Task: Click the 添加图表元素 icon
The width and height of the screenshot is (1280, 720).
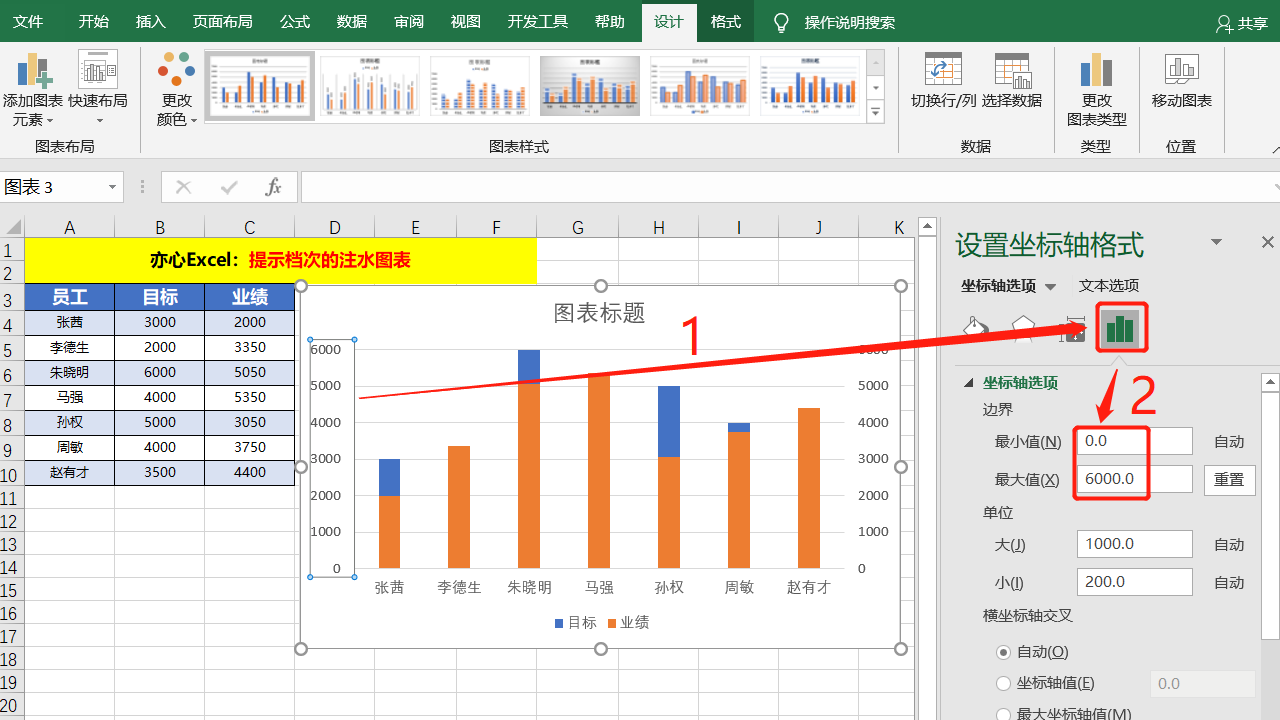Action: tap(32, 71)
